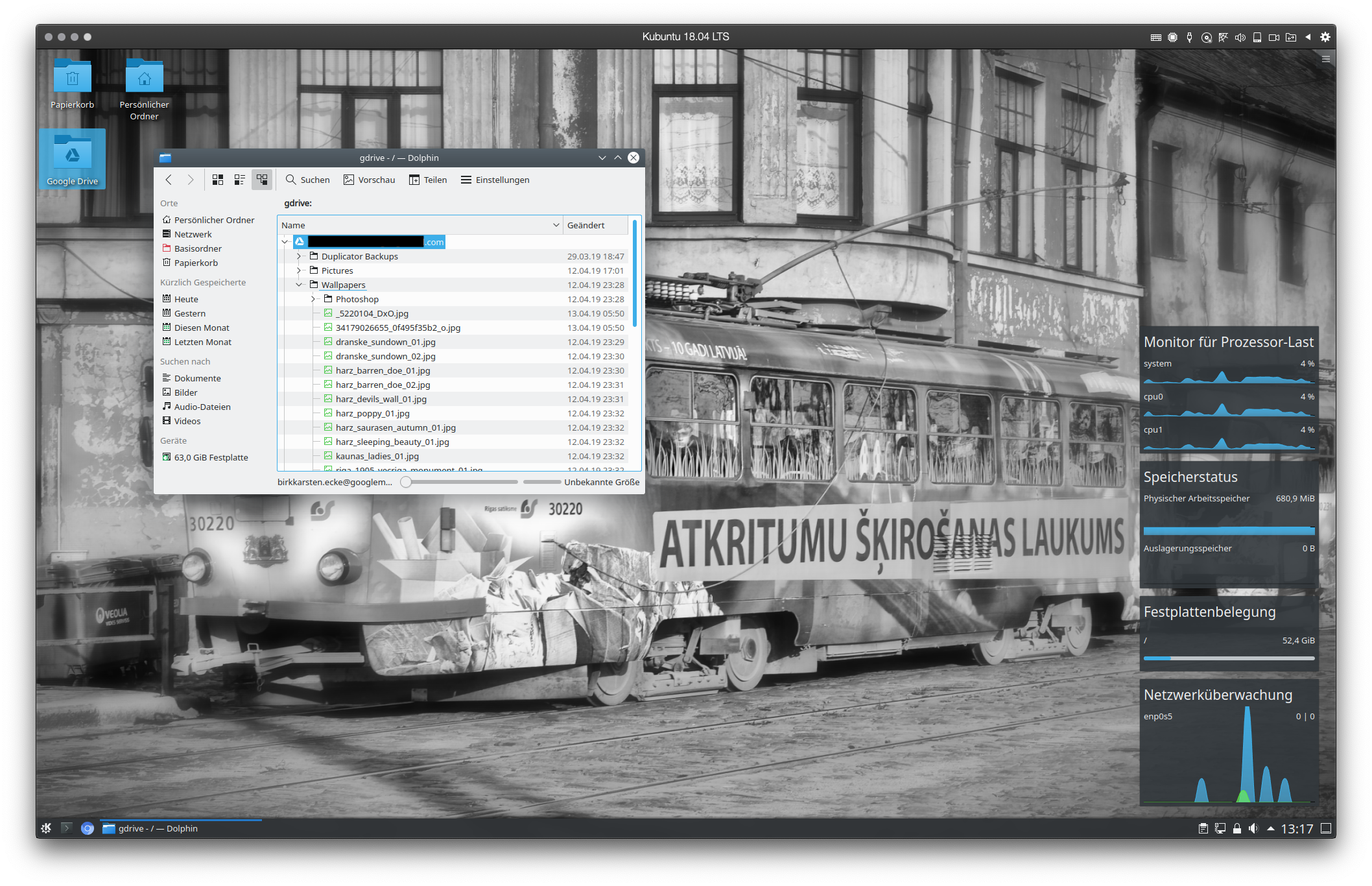1372x886 pixels.
Task: Open the KDE application launcher
Action: click(x=47, y=828)
